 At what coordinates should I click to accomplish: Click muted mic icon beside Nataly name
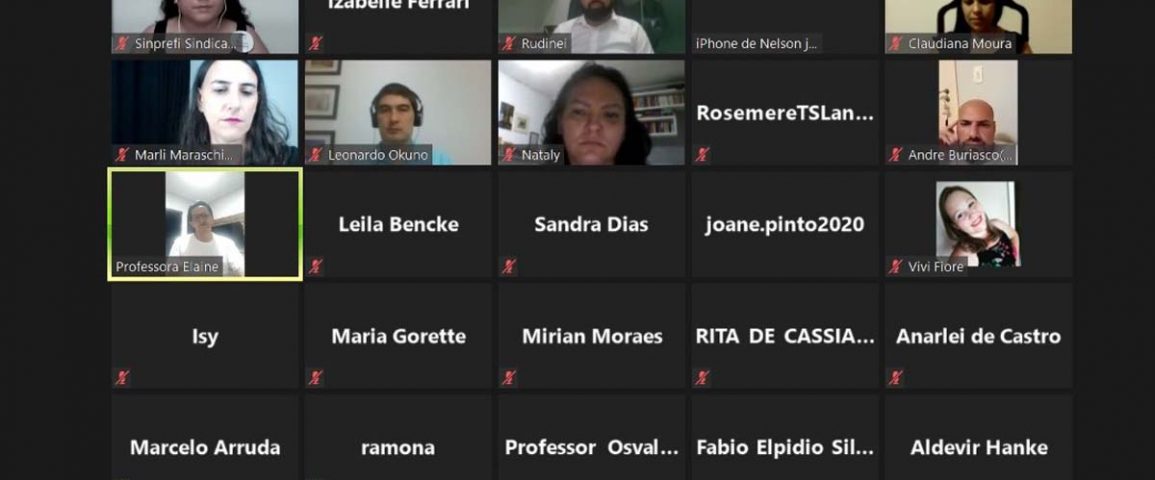pos(508,155)
